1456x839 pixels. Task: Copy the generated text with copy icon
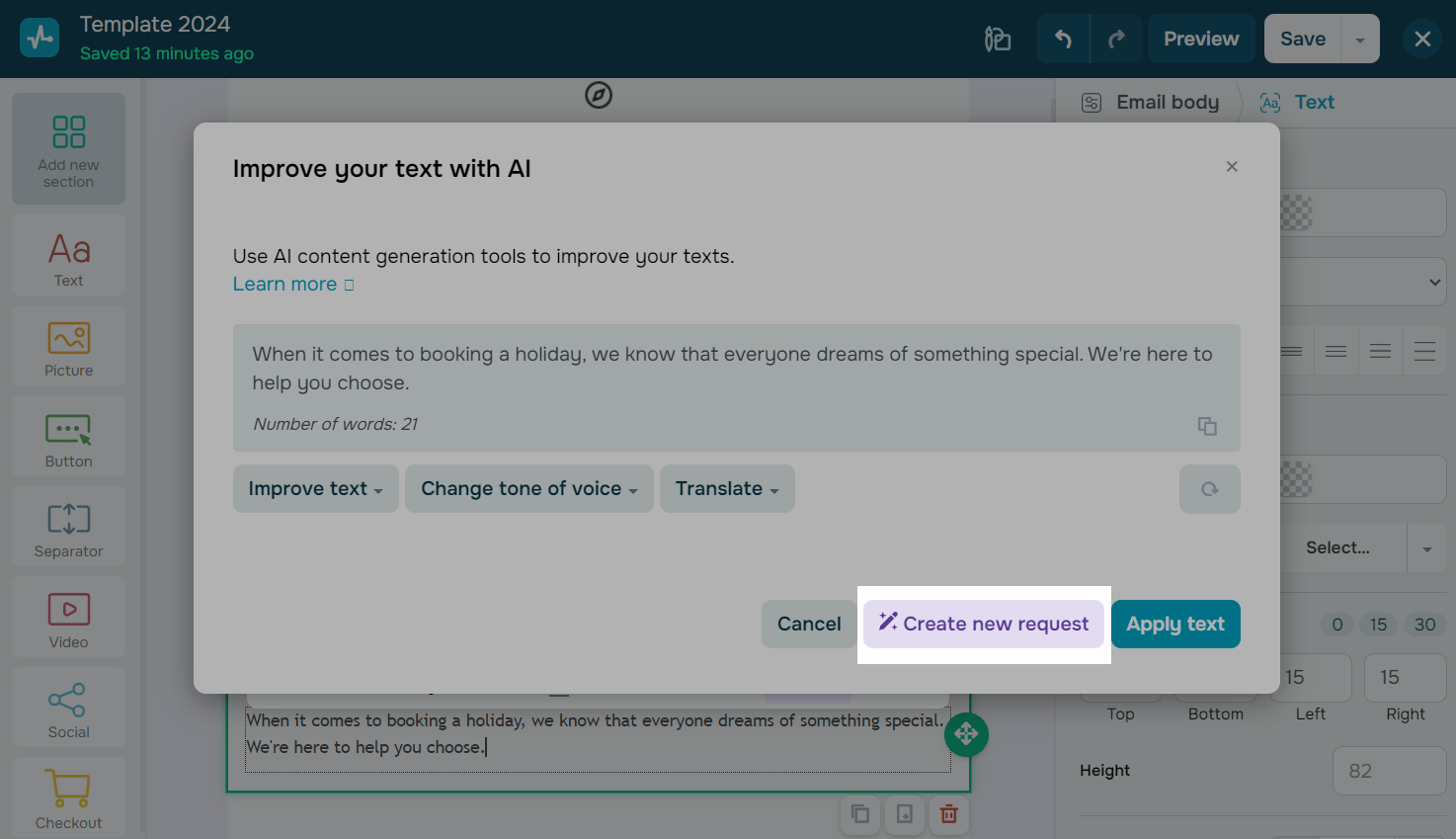1207,426
